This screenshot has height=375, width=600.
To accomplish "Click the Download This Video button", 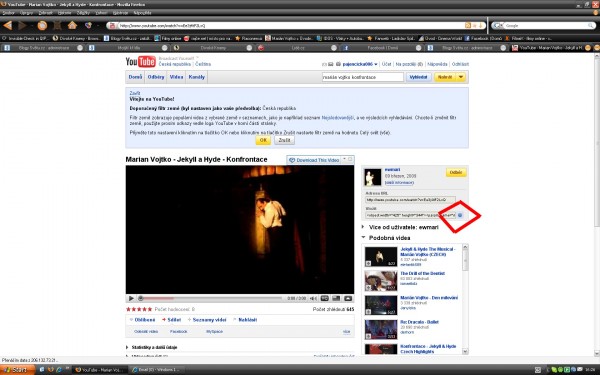I will pos(314,160).
